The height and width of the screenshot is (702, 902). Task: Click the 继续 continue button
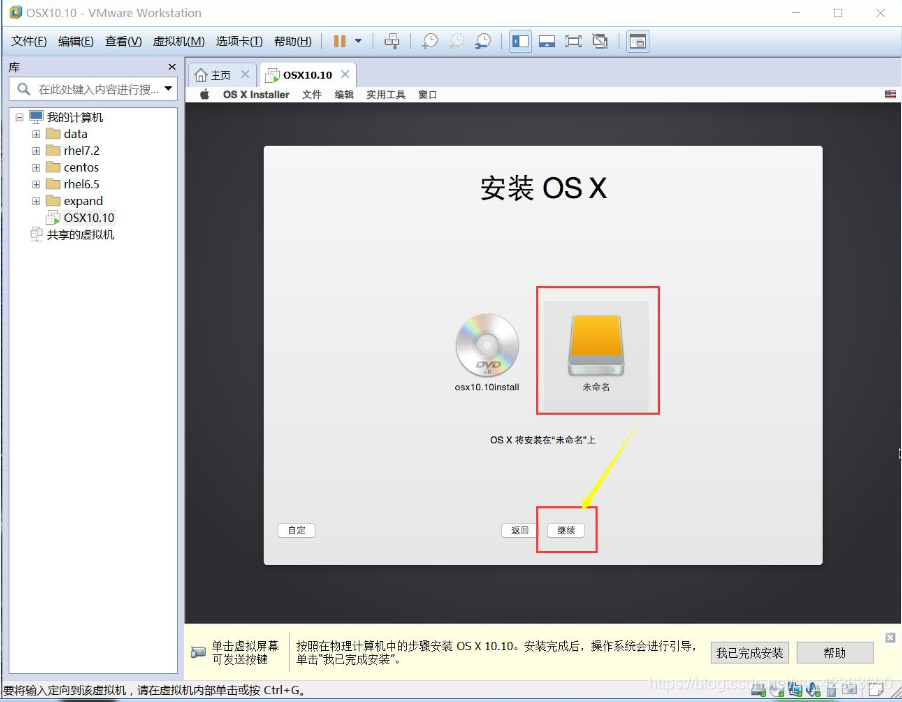(566, 530)
